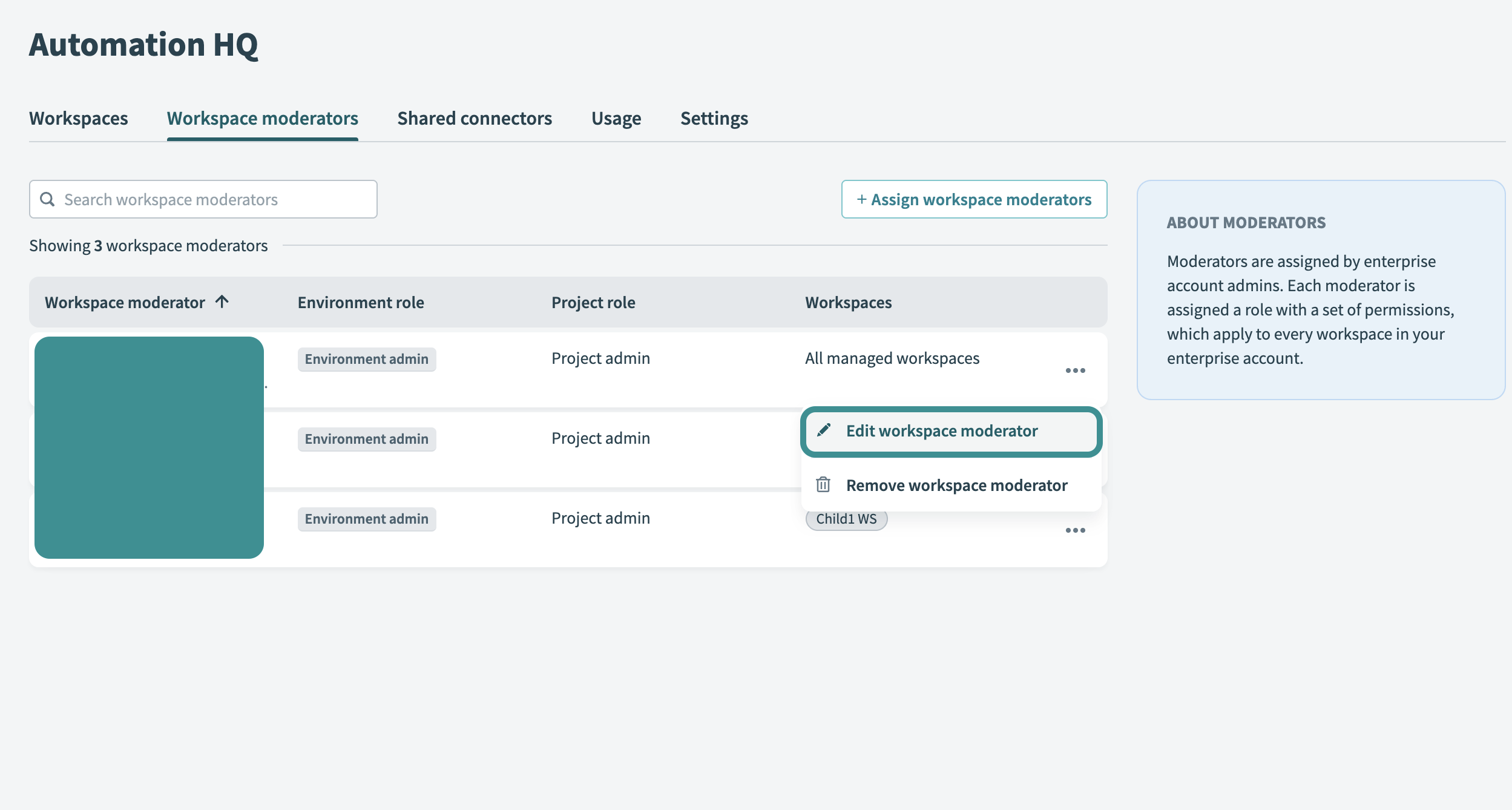
Task: Click the teal moderator avatar block
Action: point(150,448)
